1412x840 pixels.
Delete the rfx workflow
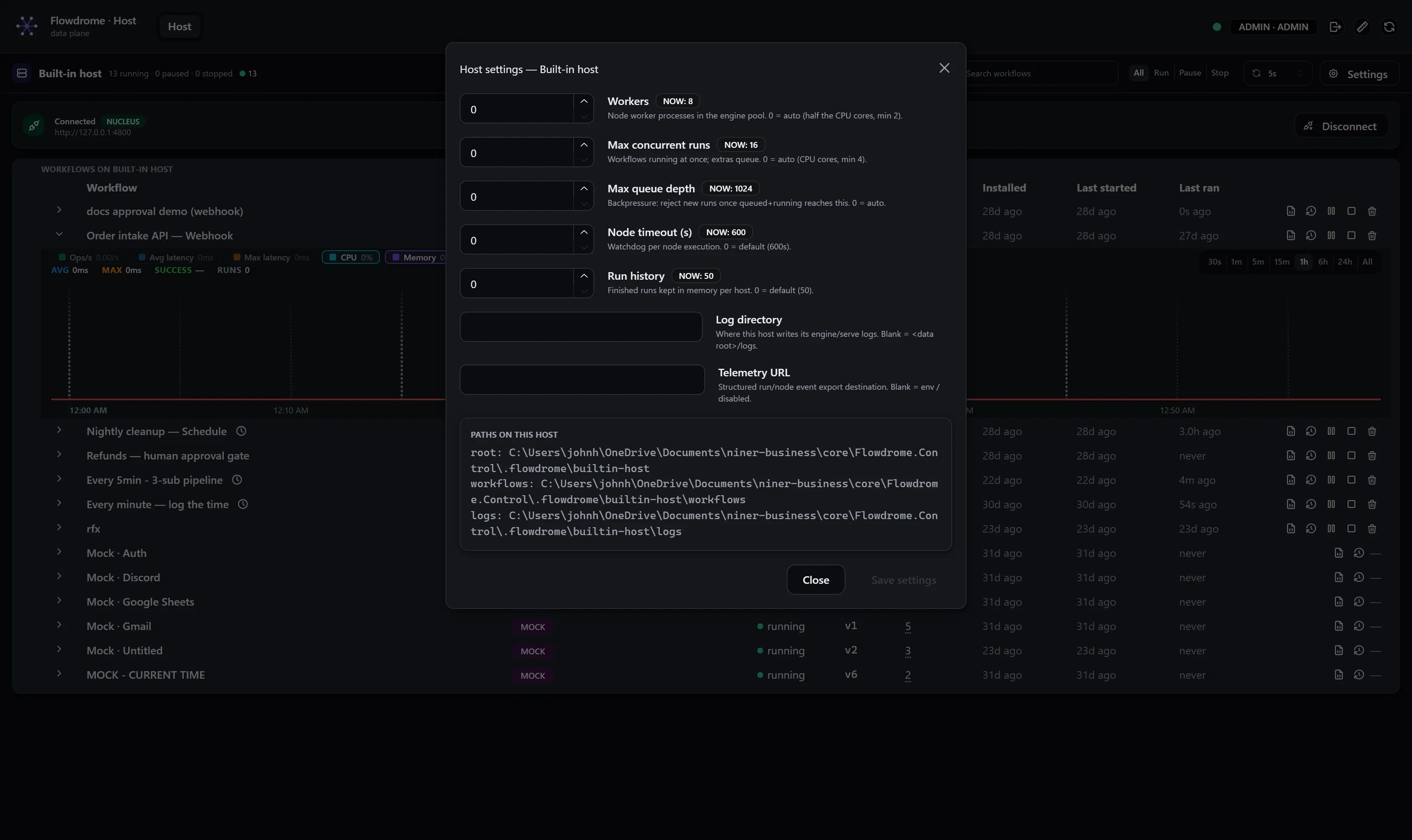[x=1372, y=529]
